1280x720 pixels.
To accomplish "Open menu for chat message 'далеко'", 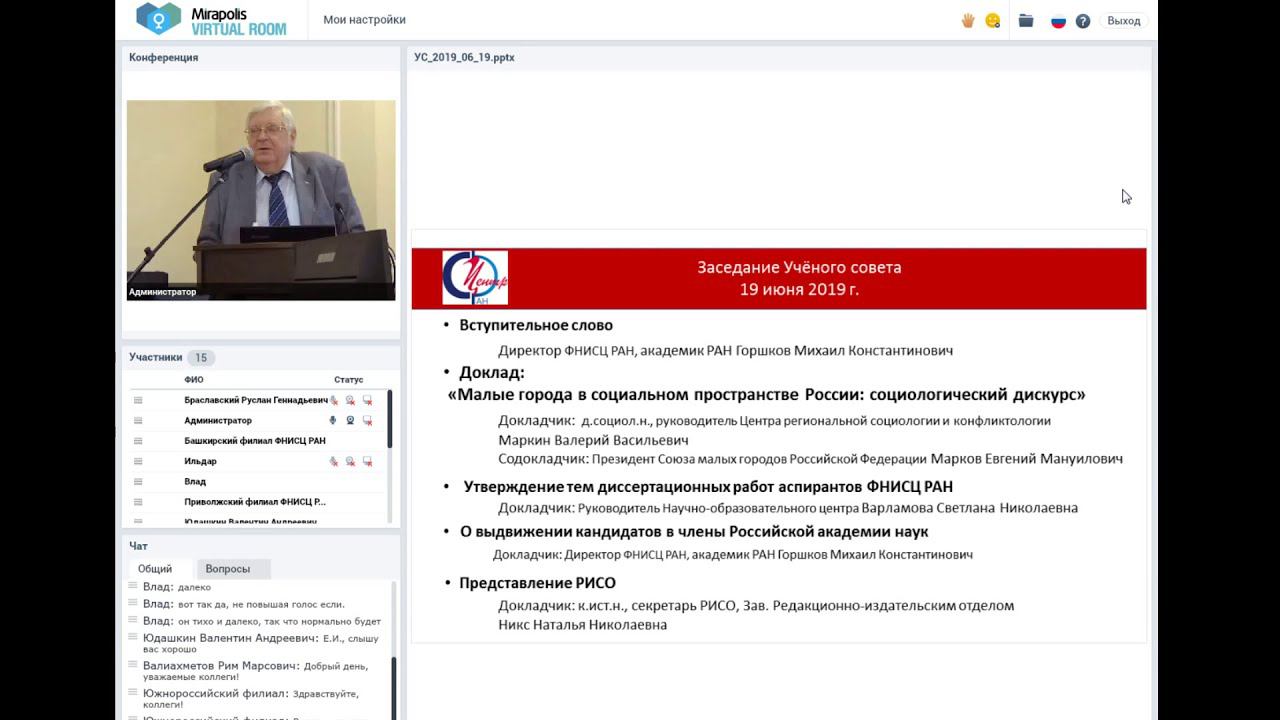I will [133, 587].
